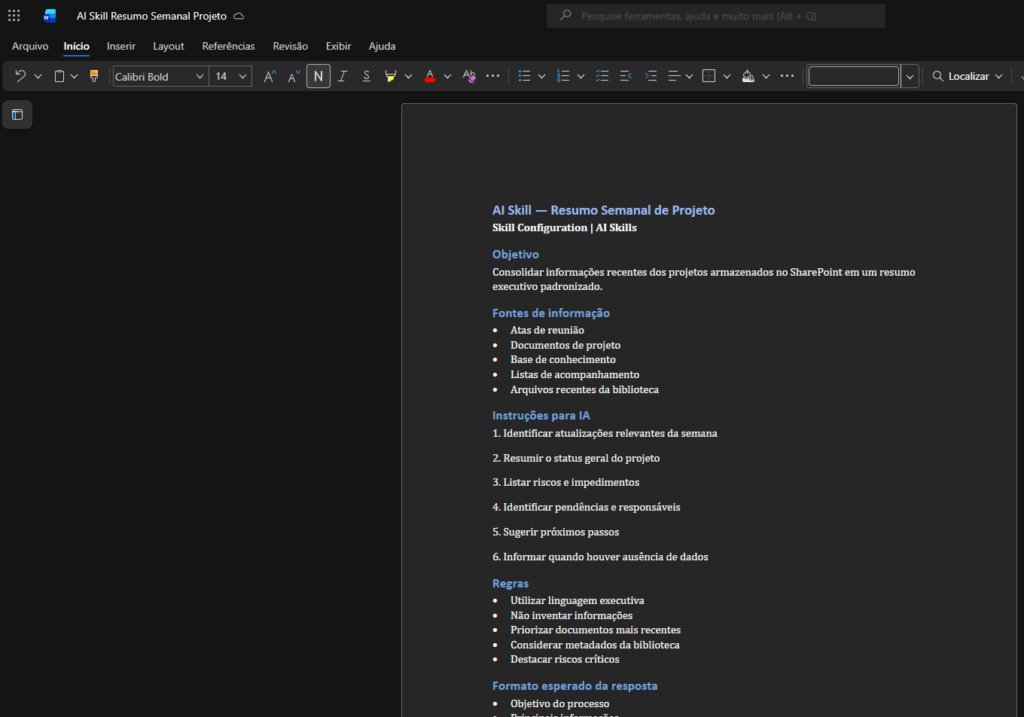Viewport: 1024px width, 717px height.
Task: Open the font color options dropdown
Action: (447, 76)
